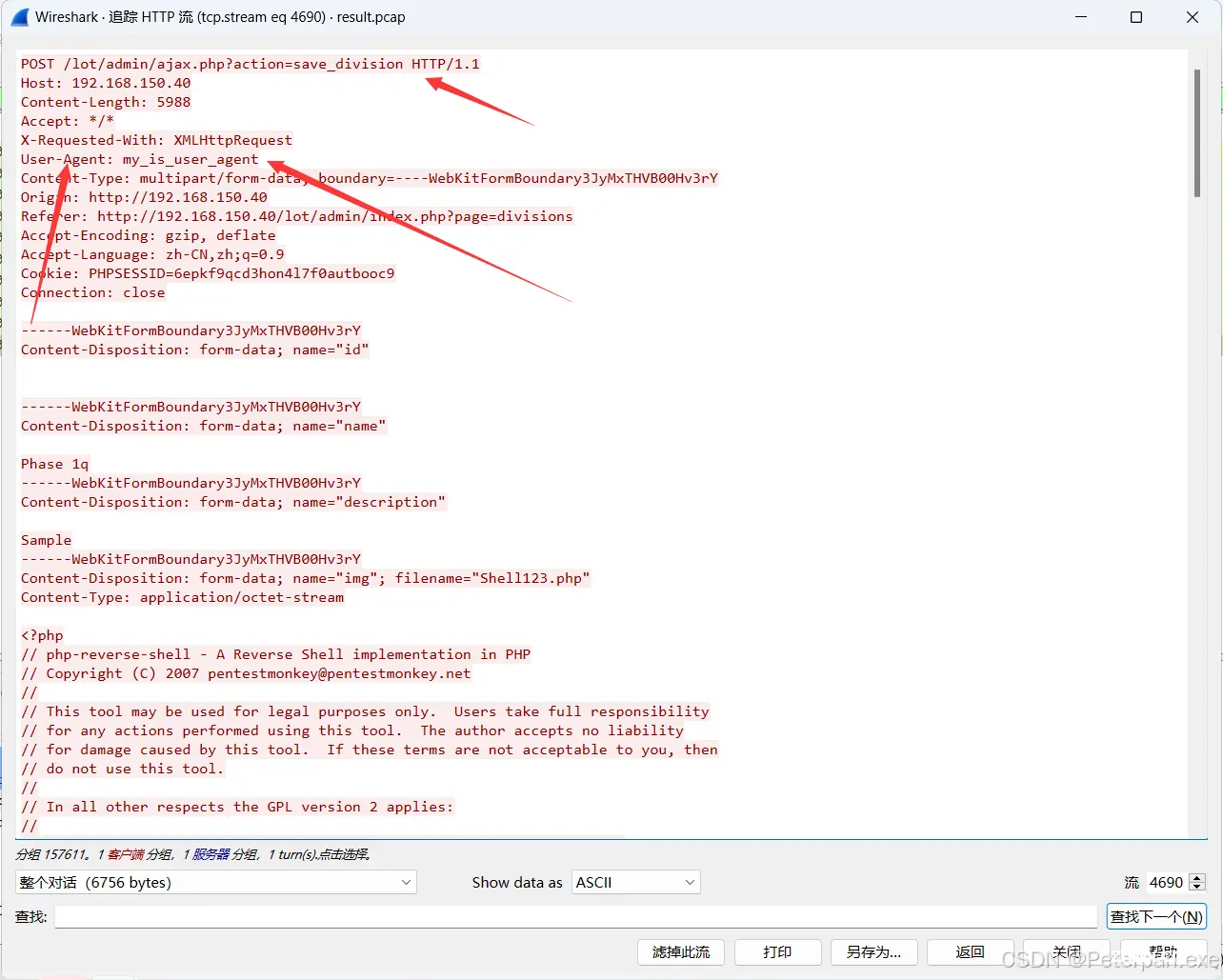This screenshot has width=1223, height=980.
Task: Click the 帮助 button
Action: pyautogui.click(x=1163, y=951)
